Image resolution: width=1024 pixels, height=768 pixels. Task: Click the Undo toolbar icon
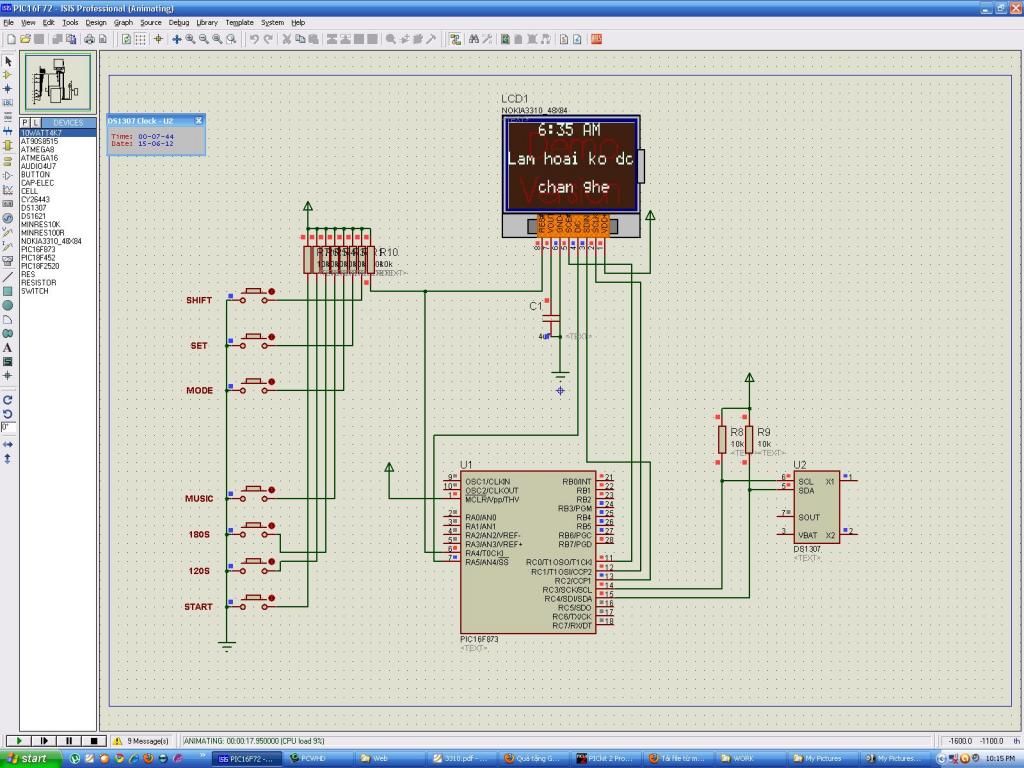(x=254, y=39)
